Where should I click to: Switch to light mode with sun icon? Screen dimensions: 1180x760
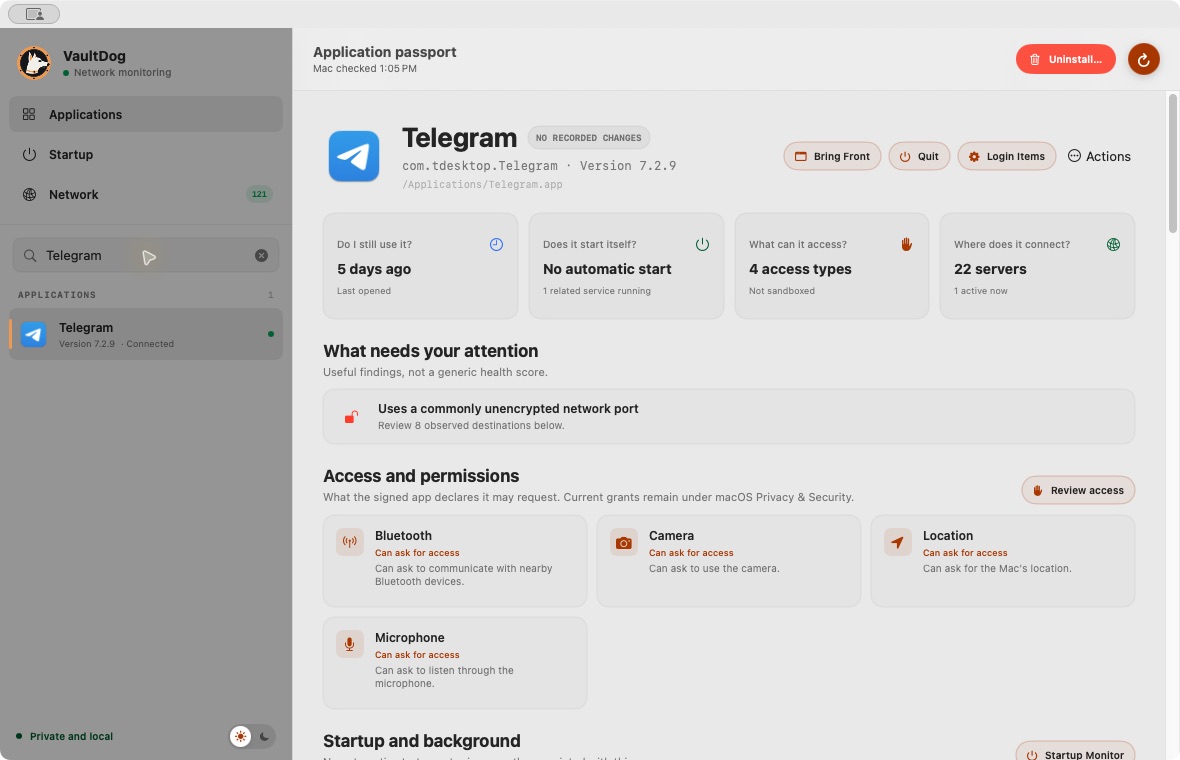[241, 737]
